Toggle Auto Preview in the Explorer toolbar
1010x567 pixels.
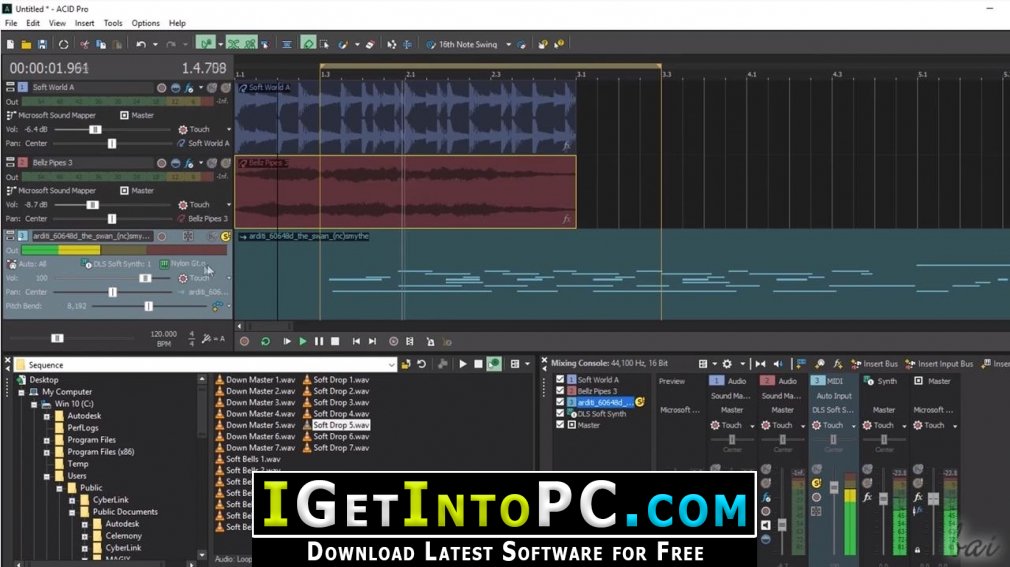[494, 365]
